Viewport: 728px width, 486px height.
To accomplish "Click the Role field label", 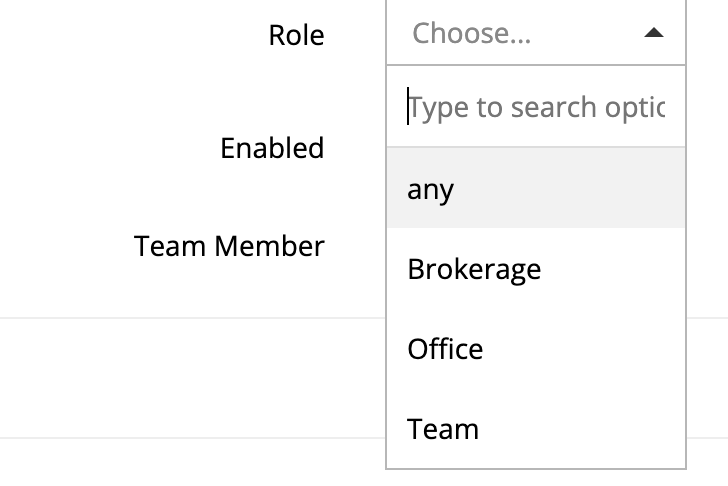I will click(296, 35).
